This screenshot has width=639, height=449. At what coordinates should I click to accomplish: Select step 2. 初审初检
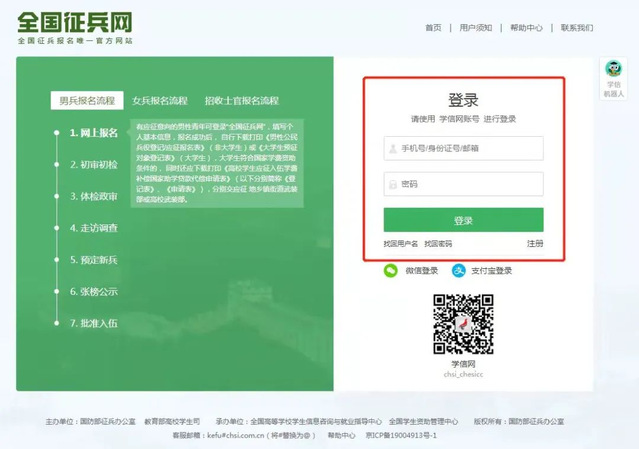(94, 165)
